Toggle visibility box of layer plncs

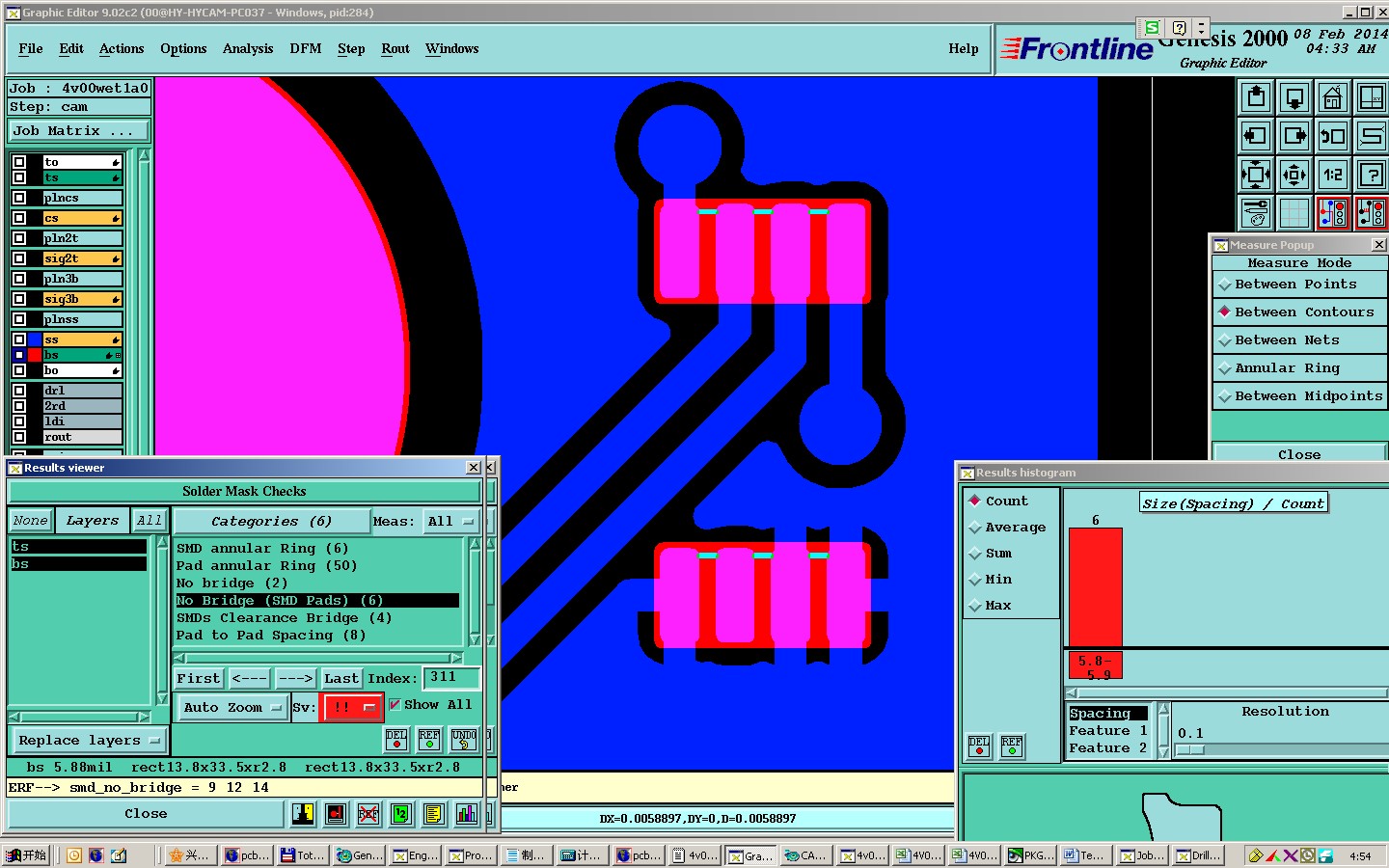pos(19,198)
